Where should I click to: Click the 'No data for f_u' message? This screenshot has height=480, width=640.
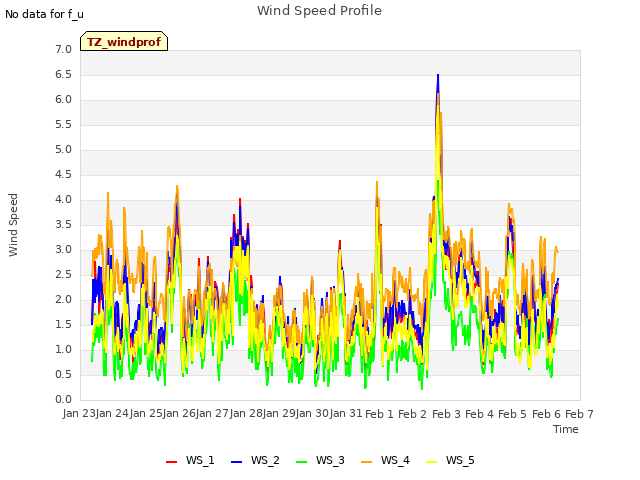[x=44, y=14]
